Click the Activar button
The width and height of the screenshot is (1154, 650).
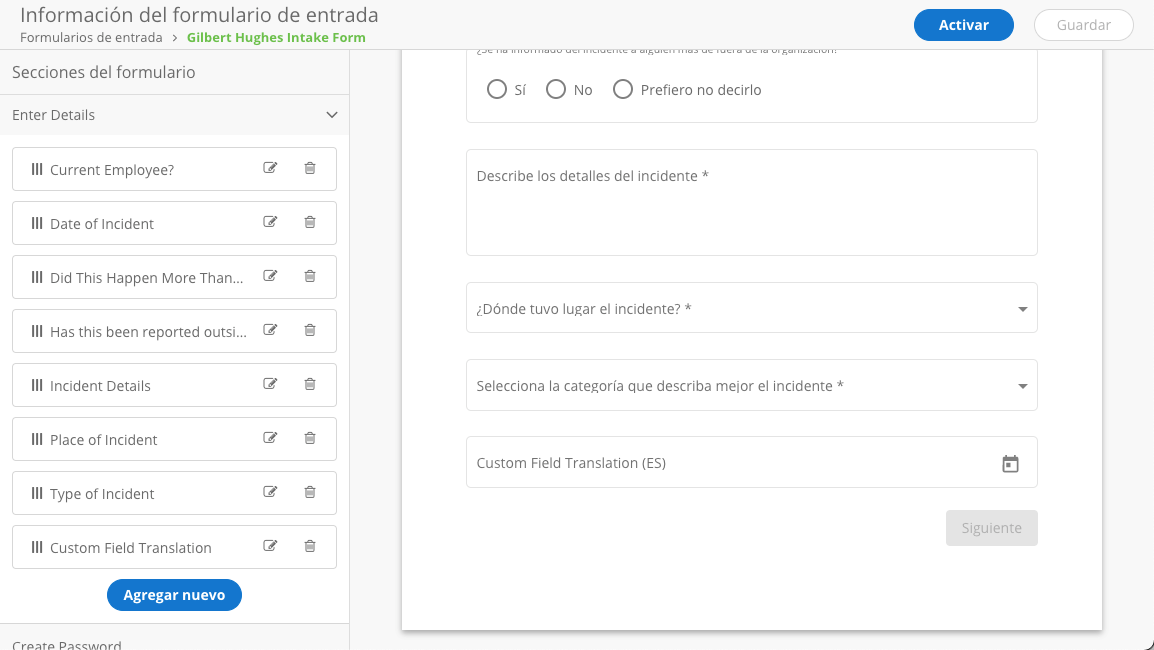pyautogui.click(x=963, y=25)
